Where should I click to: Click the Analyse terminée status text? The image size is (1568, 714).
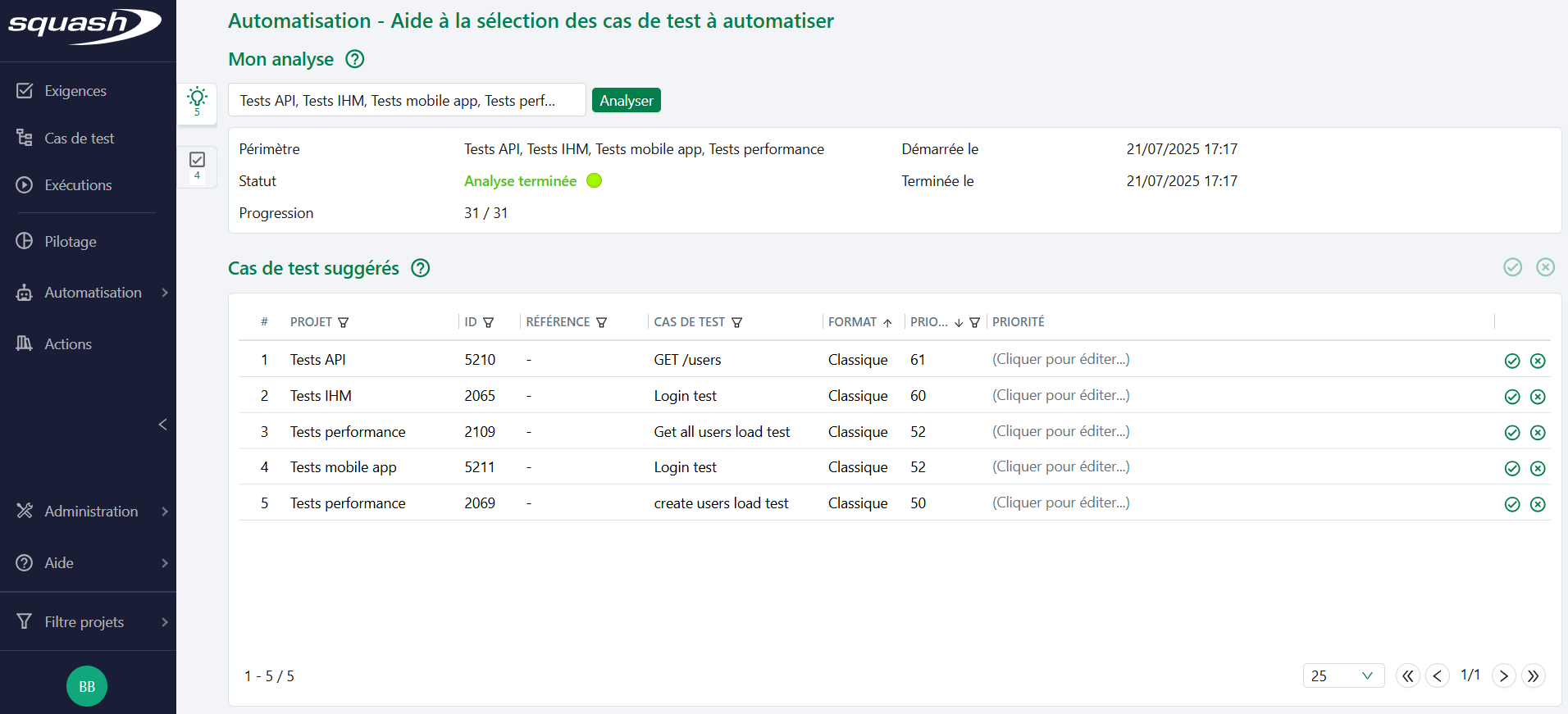(x=520, y=181)
